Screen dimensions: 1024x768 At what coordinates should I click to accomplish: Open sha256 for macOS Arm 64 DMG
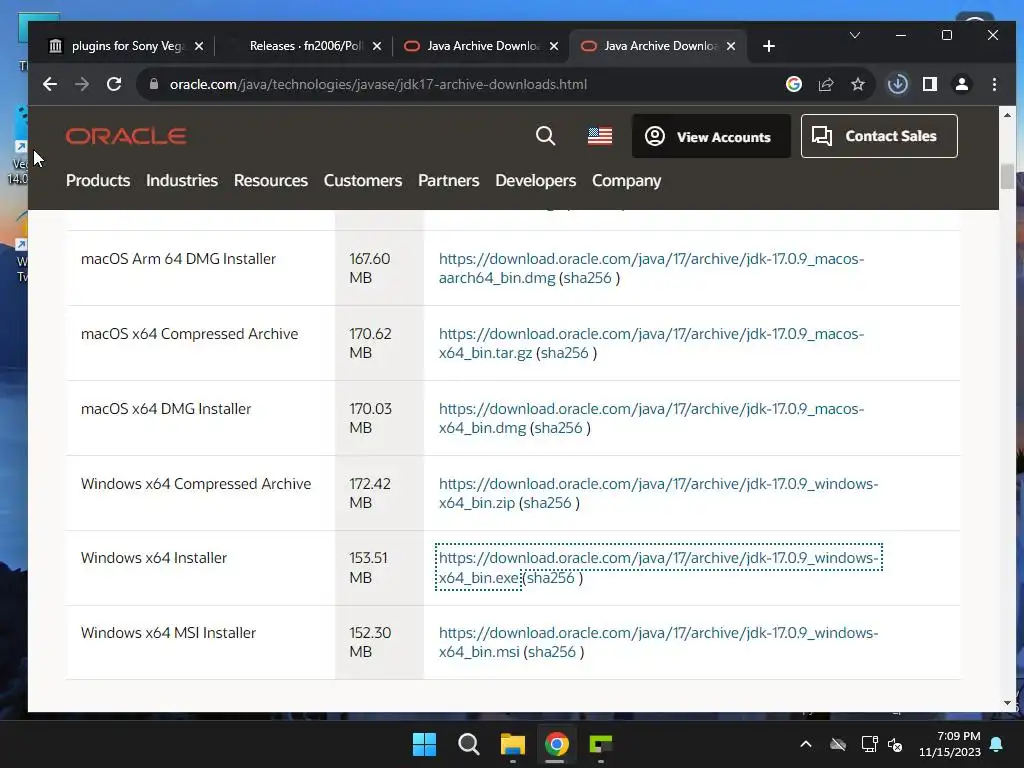pos(586,278)
